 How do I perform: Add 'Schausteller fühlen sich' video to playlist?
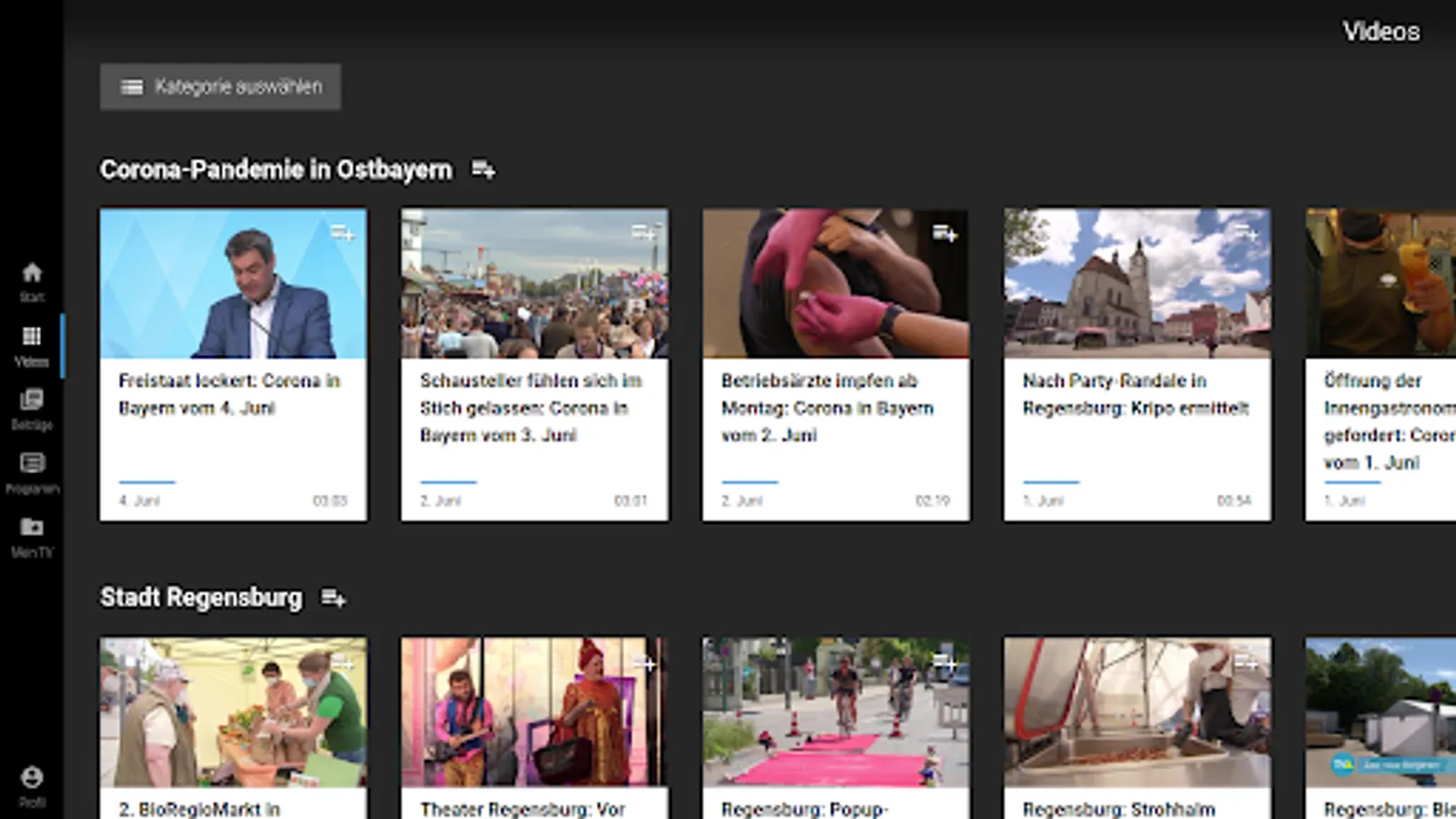(643, 234)
